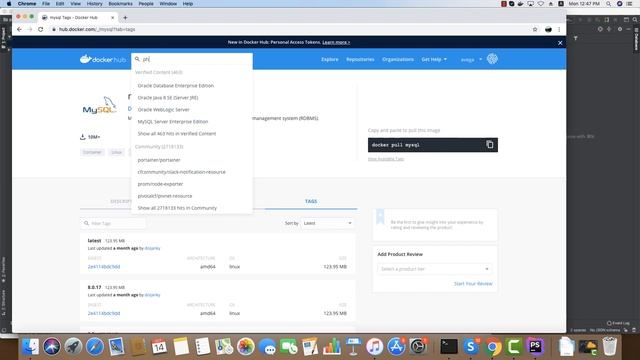Viewport: 640px width, 360px height.
Task: Open Skype from the dock
Action: [x=471, y=347]
